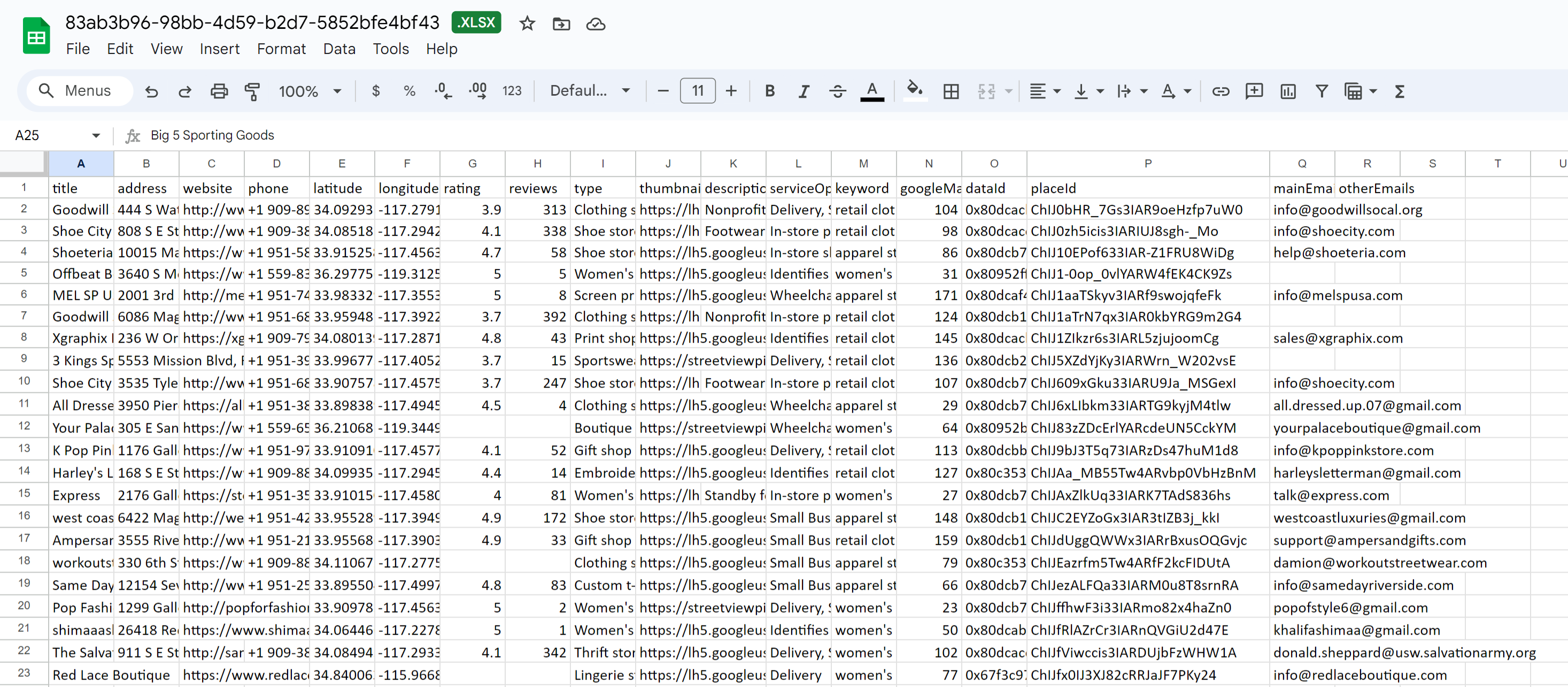
Task: Open the Edit menu
Action: [x=120, y=49]
